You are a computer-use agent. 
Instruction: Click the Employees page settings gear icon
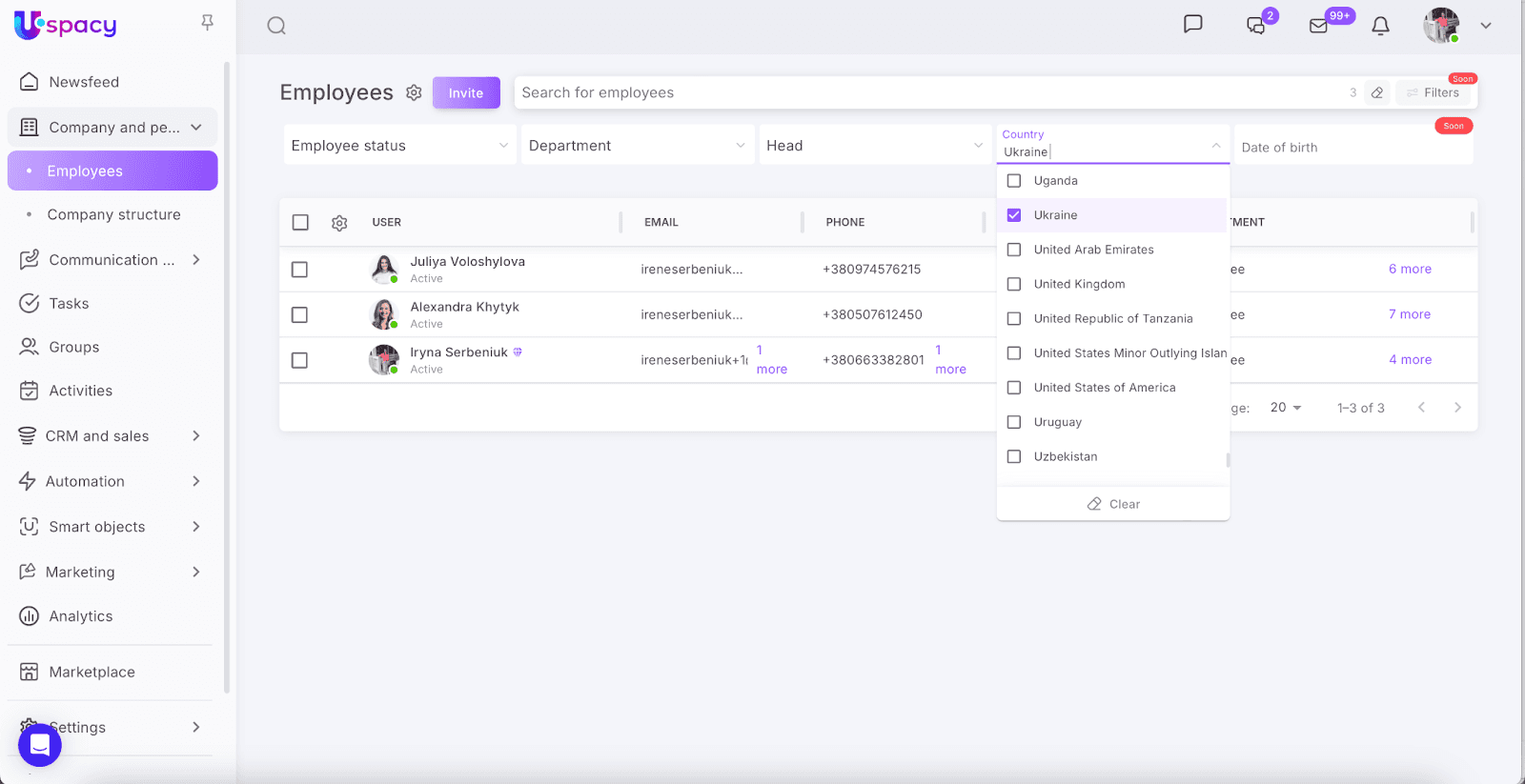[x=414, y=92]
